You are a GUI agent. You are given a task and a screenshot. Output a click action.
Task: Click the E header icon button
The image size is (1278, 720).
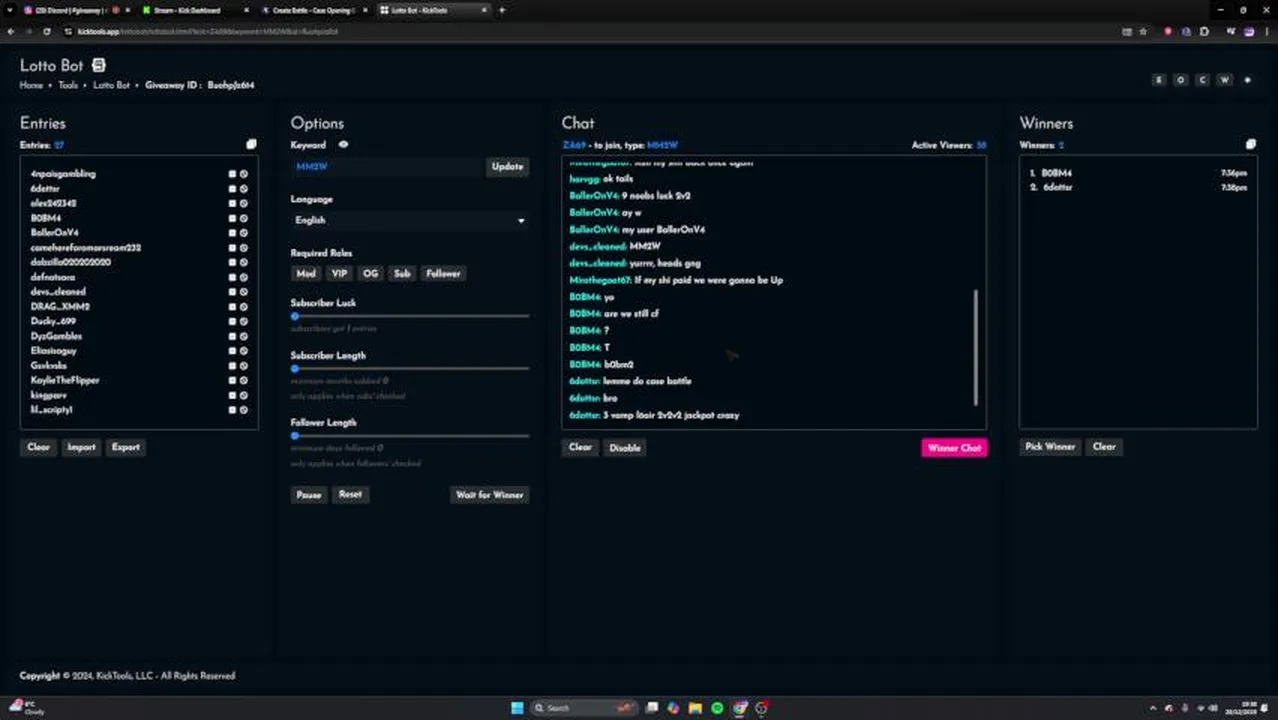click(1159, 80)
